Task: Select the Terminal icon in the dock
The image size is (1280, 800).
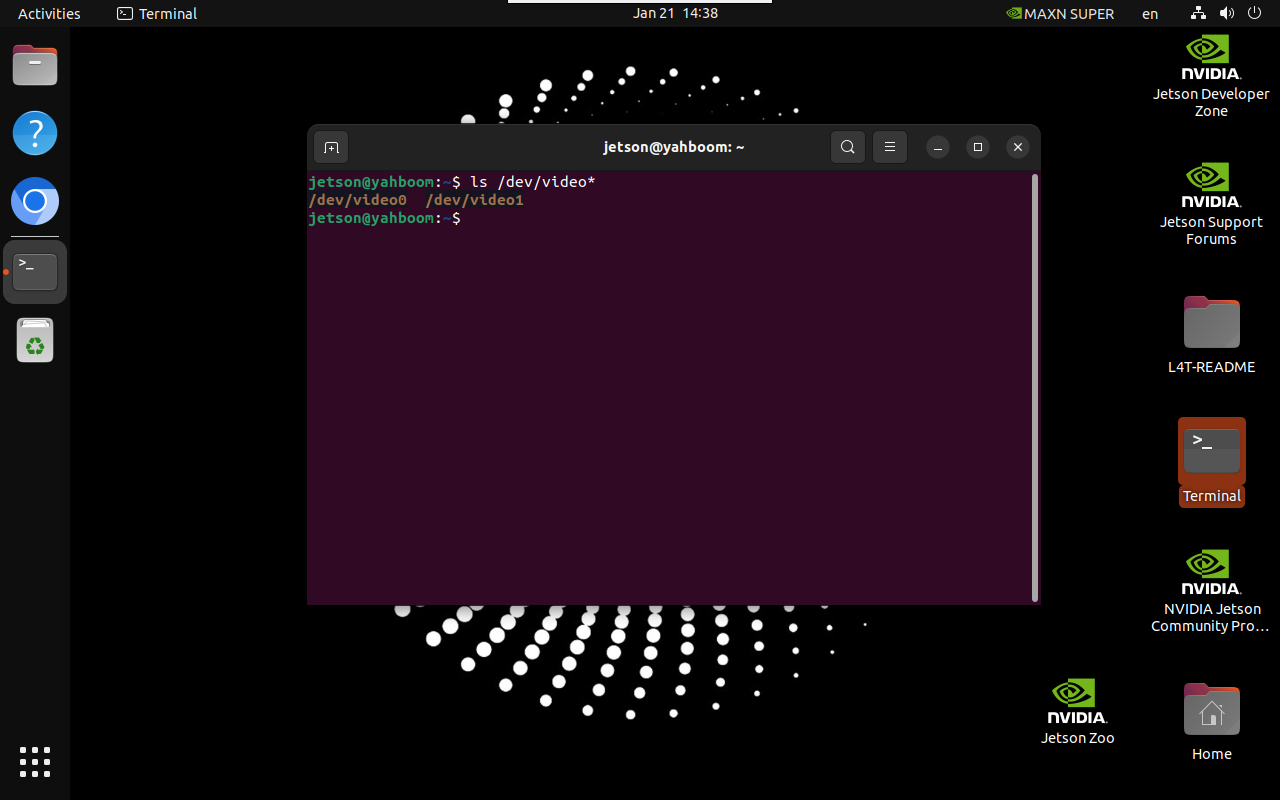Action: 35,272
